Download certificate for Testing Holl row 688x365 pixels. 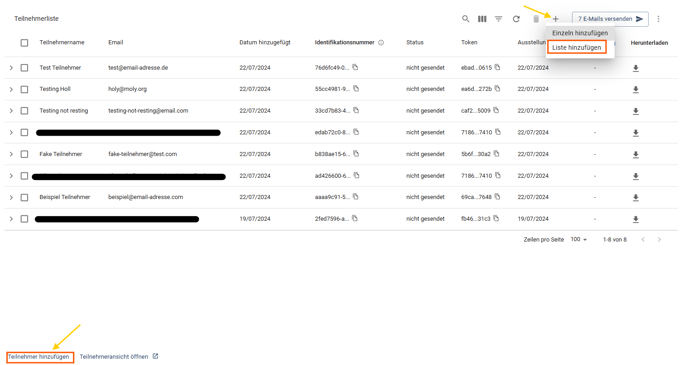coord(635,90)
